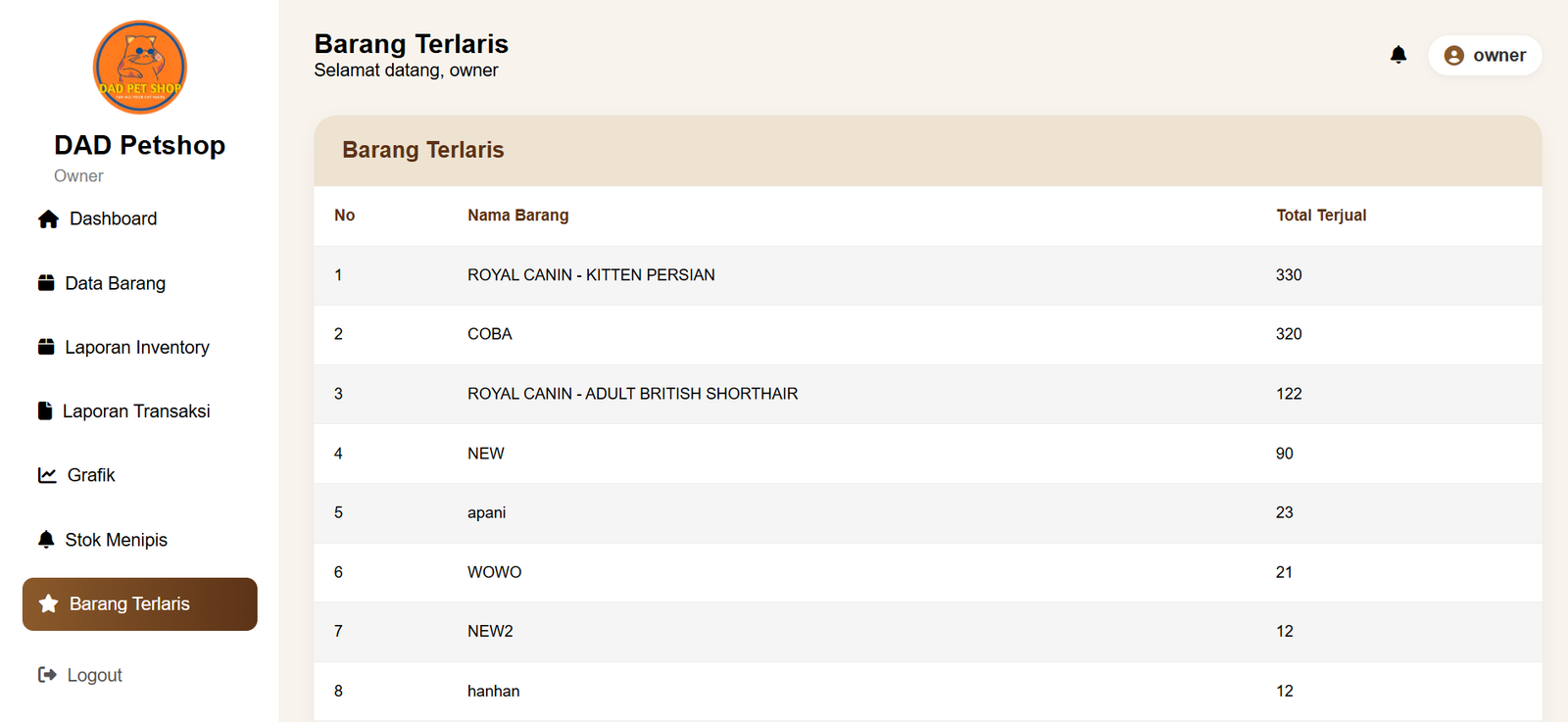Screen dimensions: 1568x722
Task: Click the DAD Pet Shop logo image
Action: click(140, 68)
